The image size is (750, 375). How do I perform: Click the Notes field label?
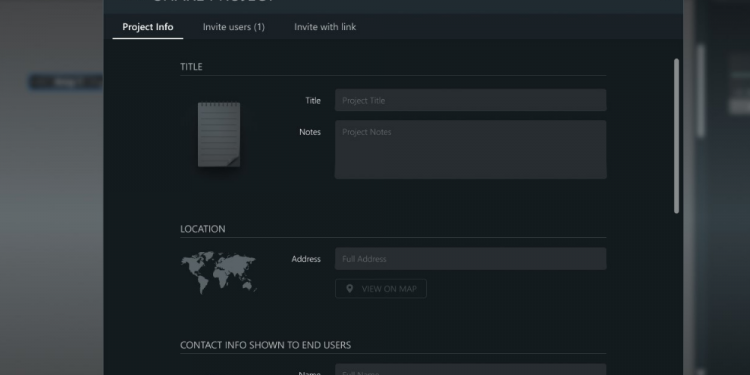[x=310, y=132]
